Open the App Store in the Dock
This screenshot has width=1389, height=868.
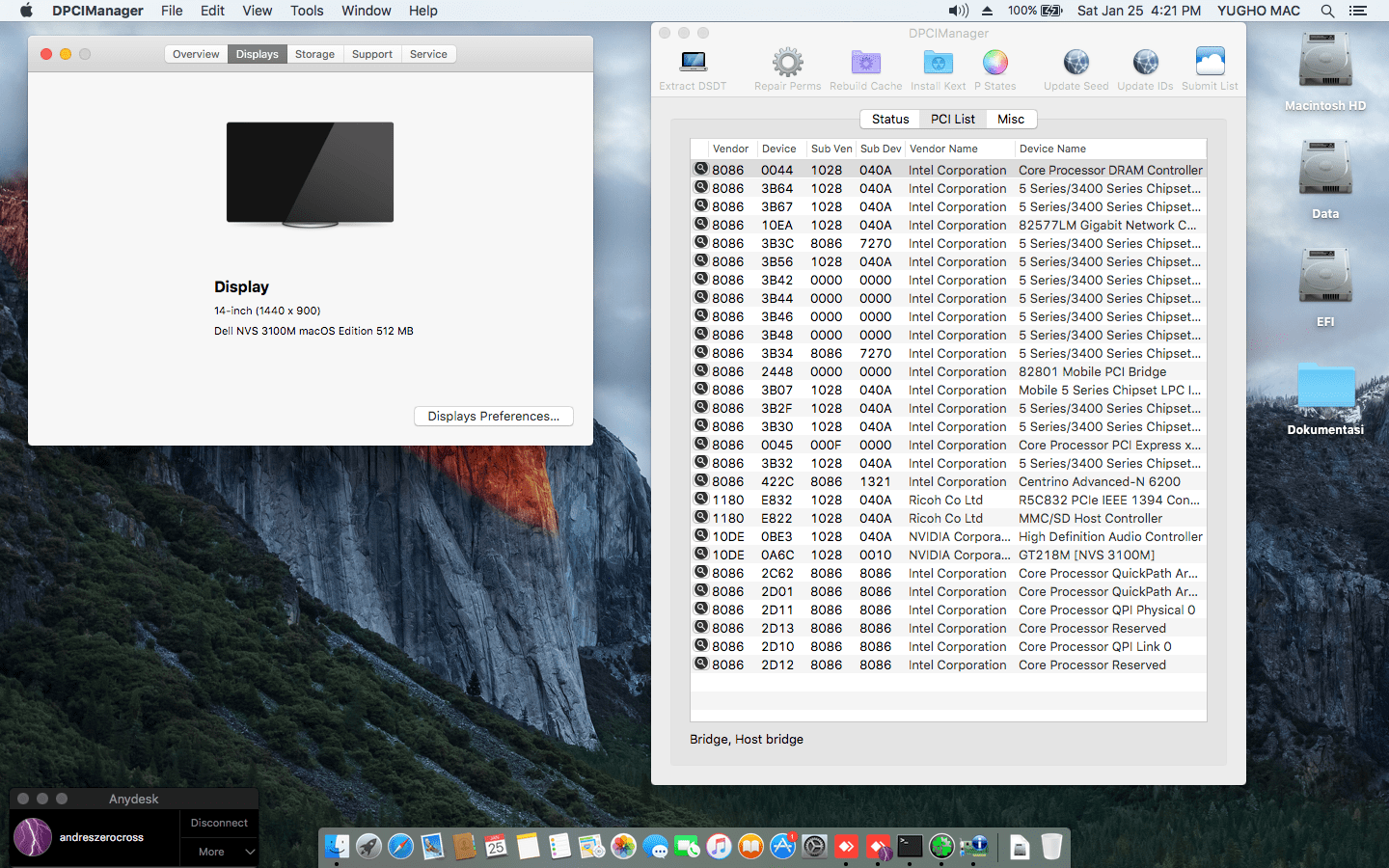click(782, 846)
